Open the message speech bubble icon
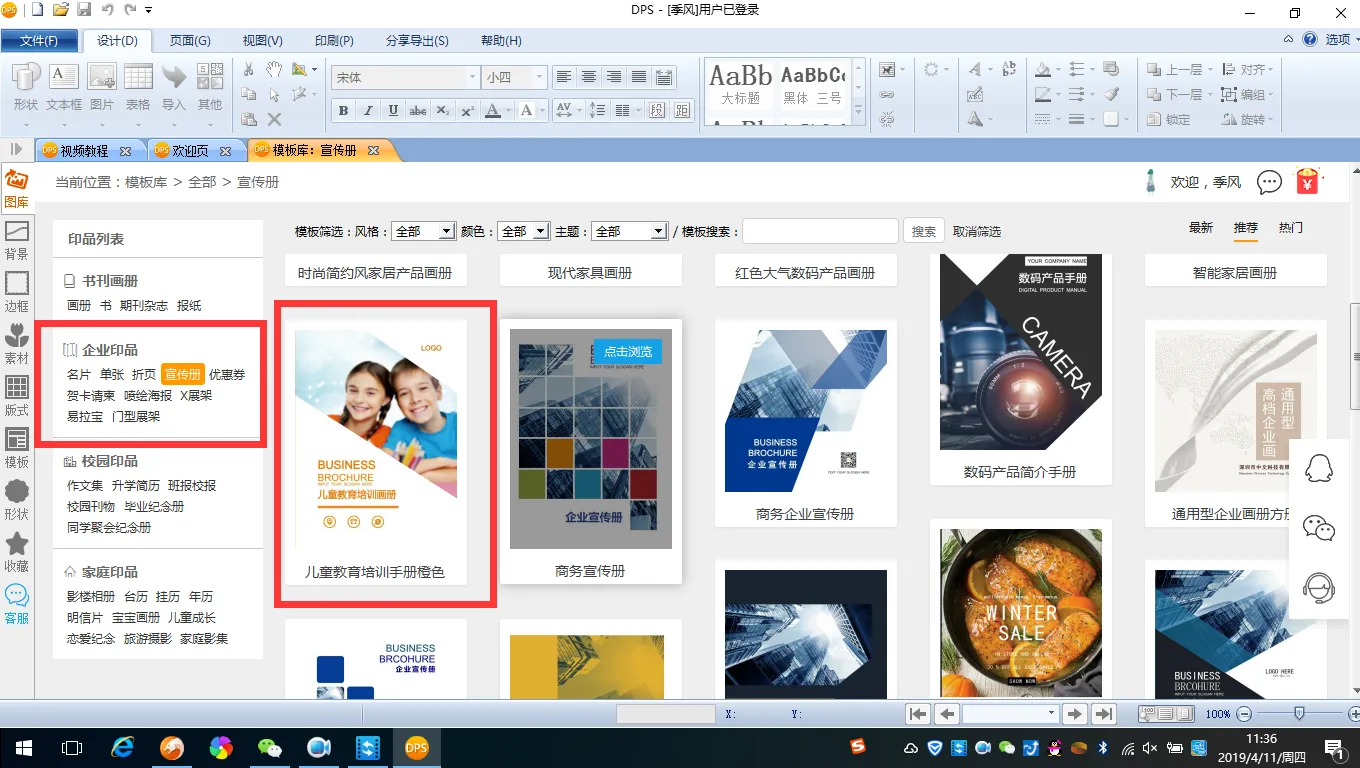Screen dimensions: 1360x768 coord(1269,182)
